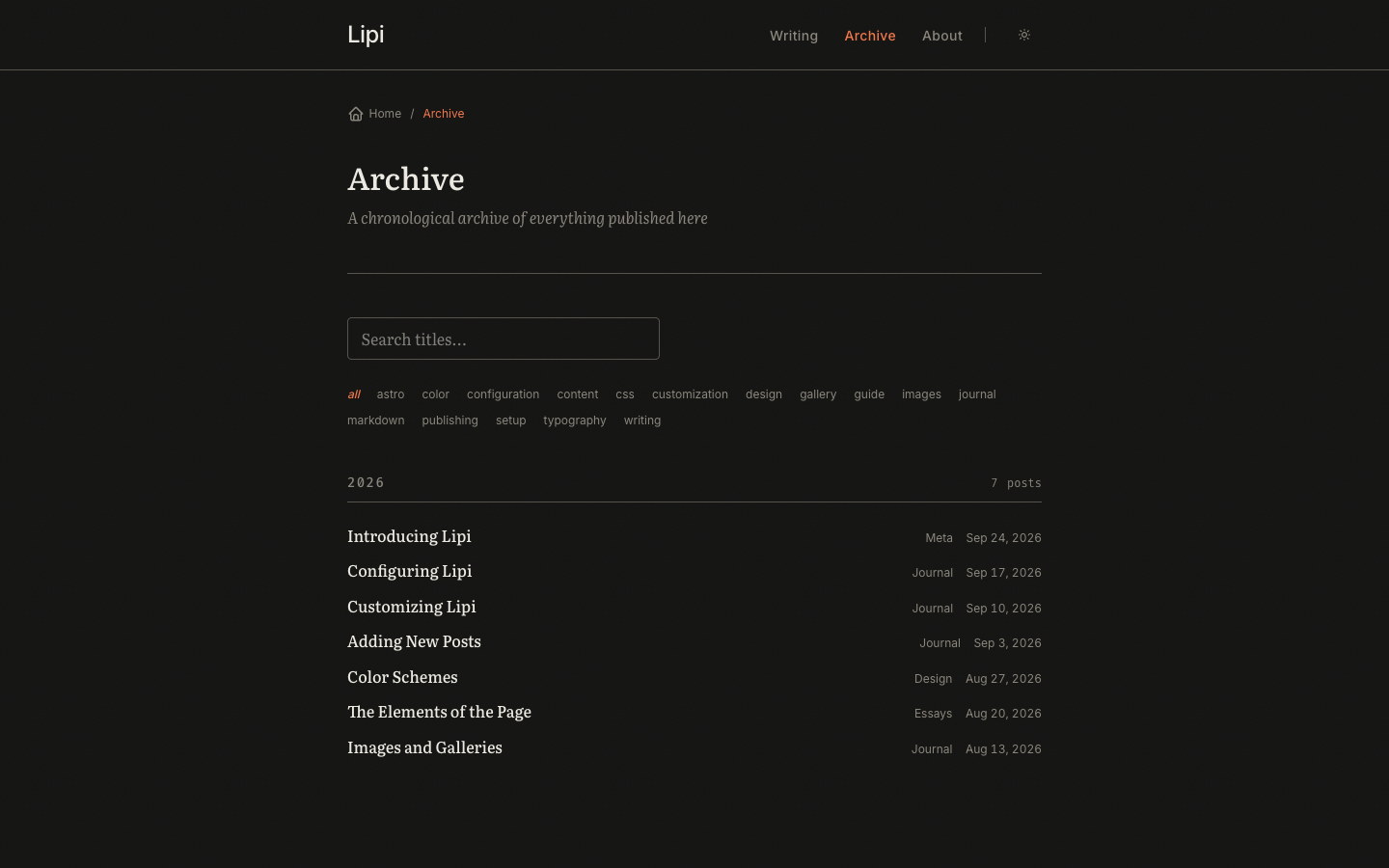Filter posts by the color tag

(x=436, y=394)
